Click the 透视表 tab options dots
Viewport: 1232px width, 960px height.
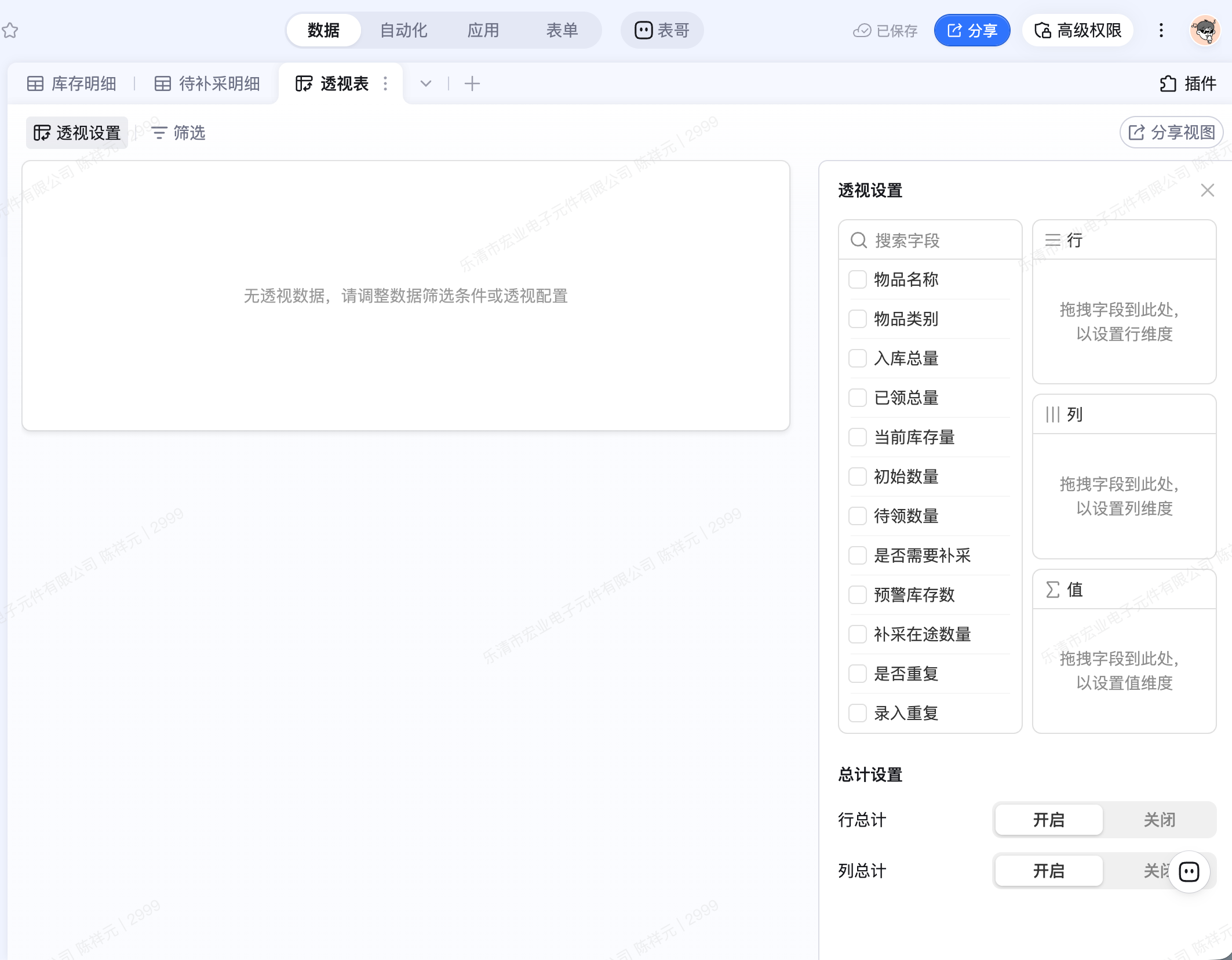click(385, 83)
